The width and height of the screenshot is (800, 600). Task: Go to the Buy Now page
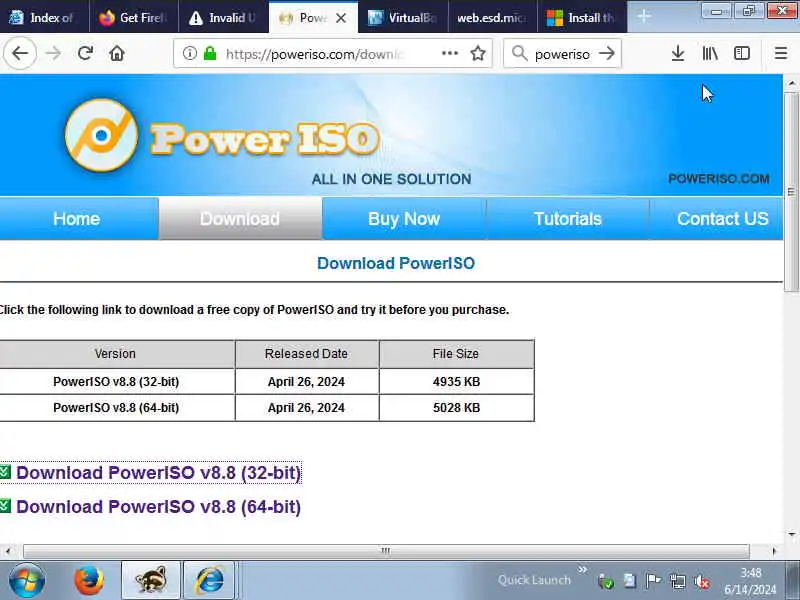point(404,218)
